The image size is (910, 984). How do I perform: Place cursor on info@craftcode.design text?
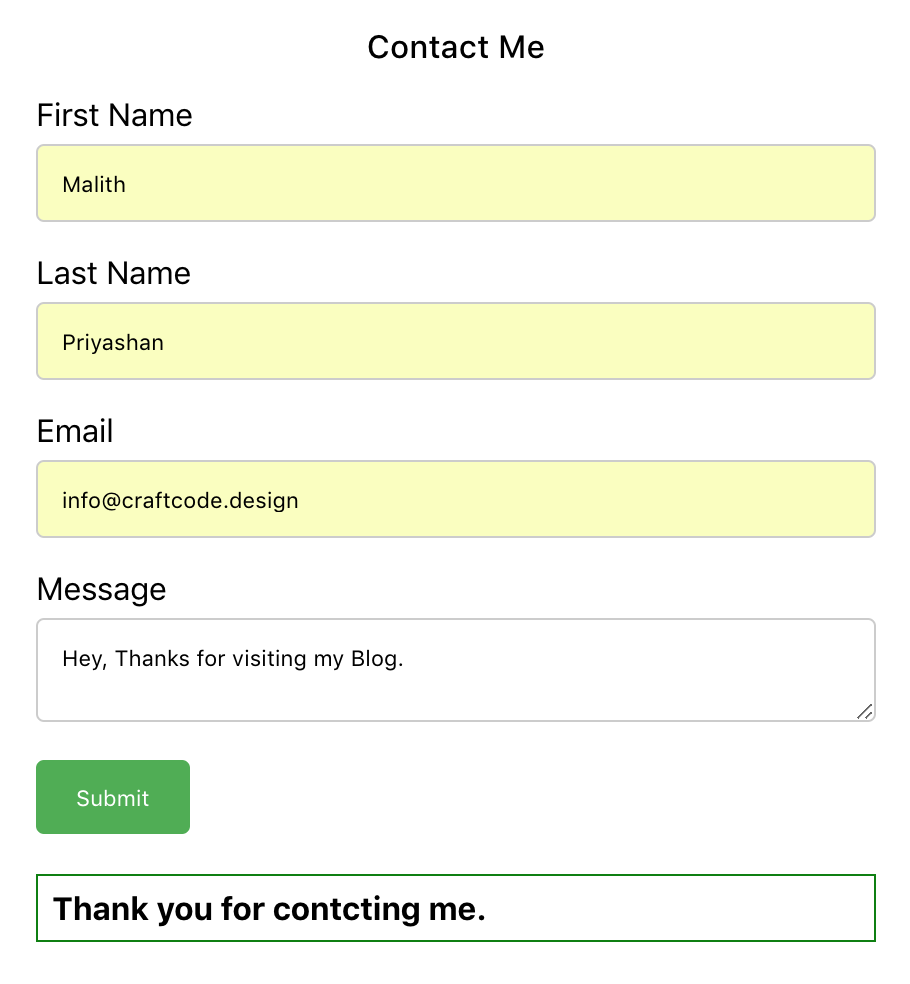coord(180,501)
